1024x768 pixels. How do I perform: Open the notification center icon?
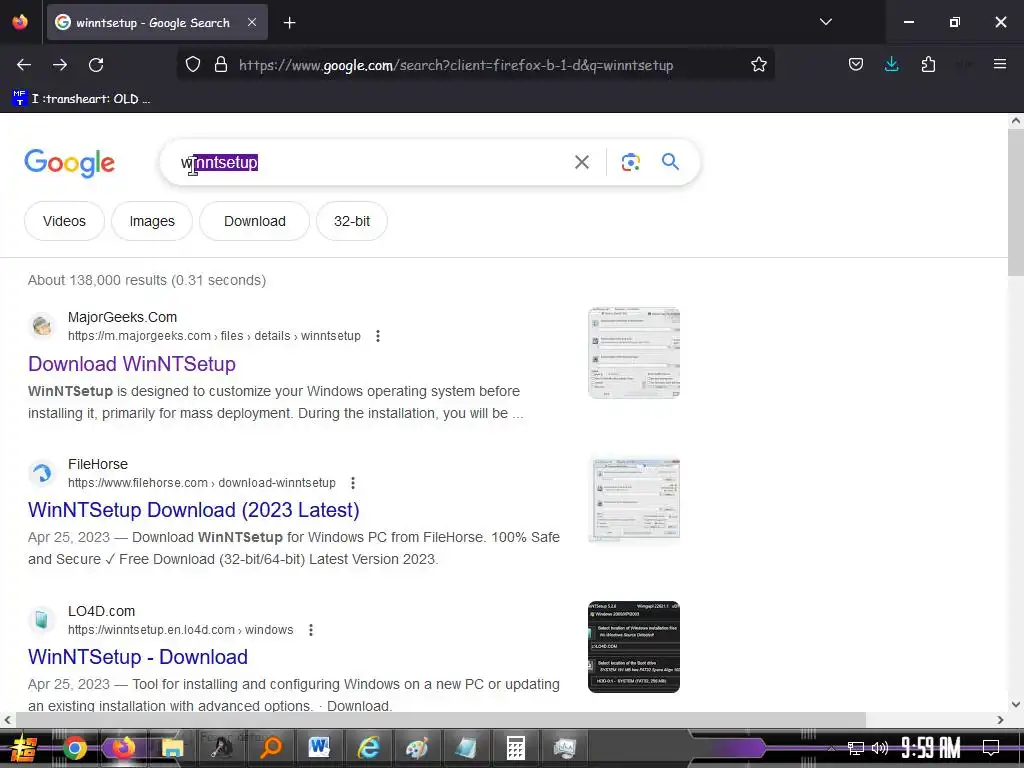[991, 747]
